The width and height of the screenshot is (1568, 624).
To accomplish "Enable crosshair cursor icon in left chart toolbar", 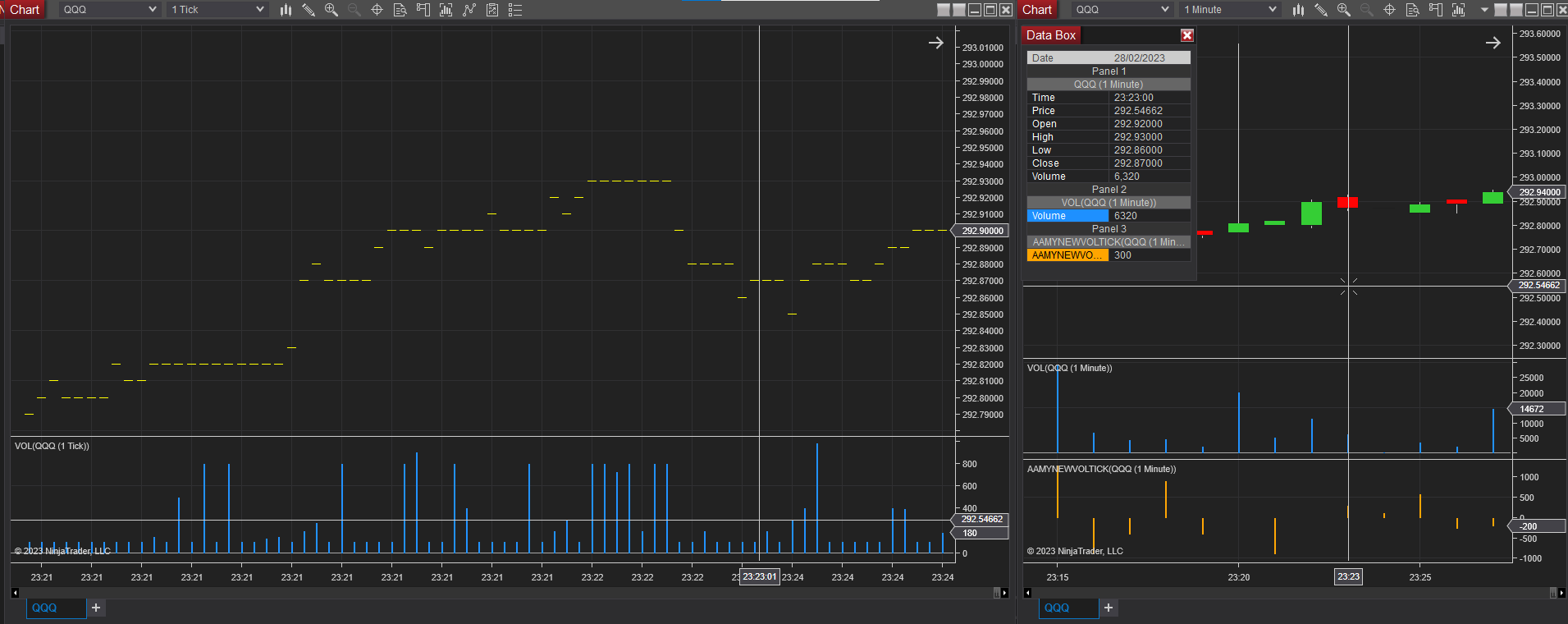I will (x=377, y=10).
